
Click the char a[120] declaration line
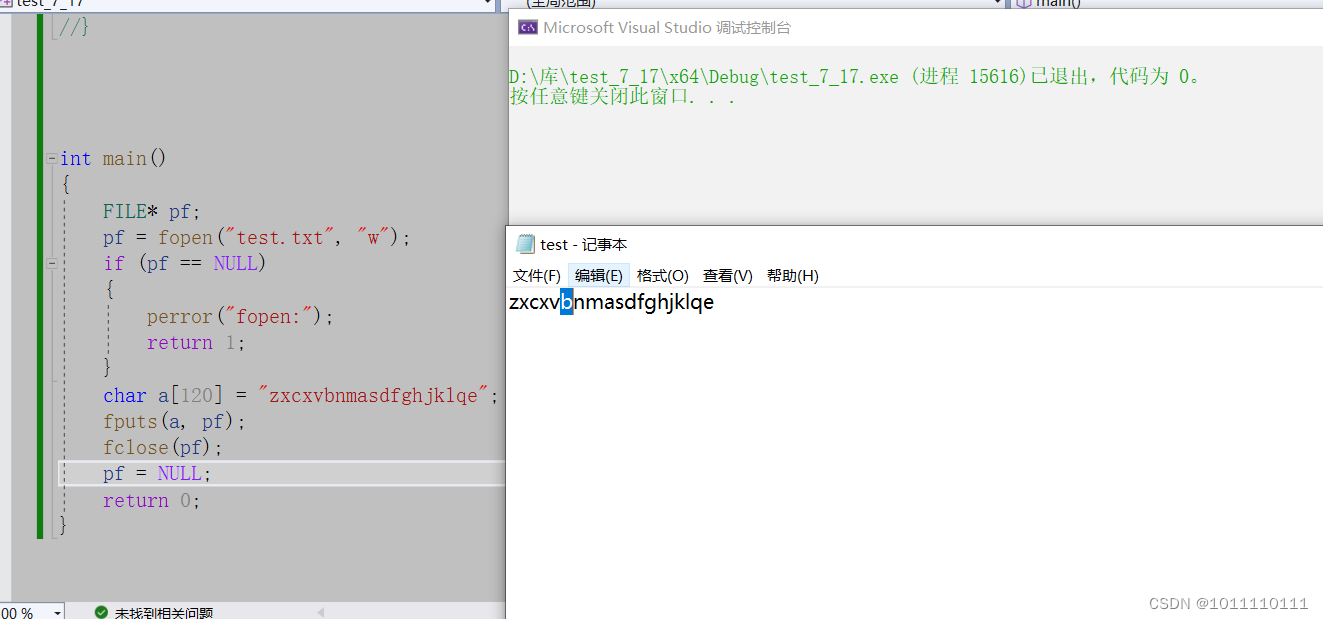click(301, 396)
